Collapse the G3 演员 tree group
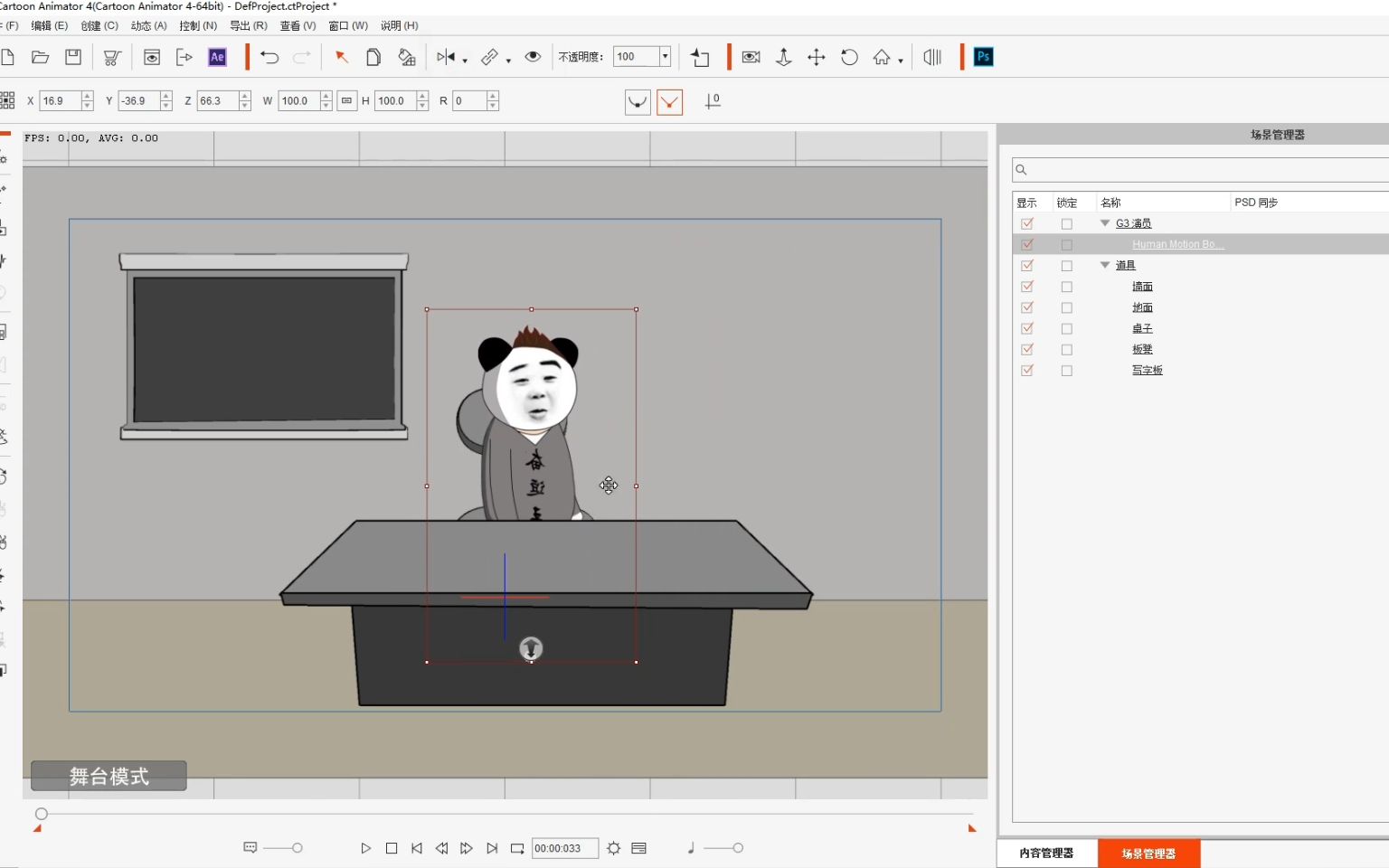The height and width of the screenshot is (868, 1389). click(1105, 223)
